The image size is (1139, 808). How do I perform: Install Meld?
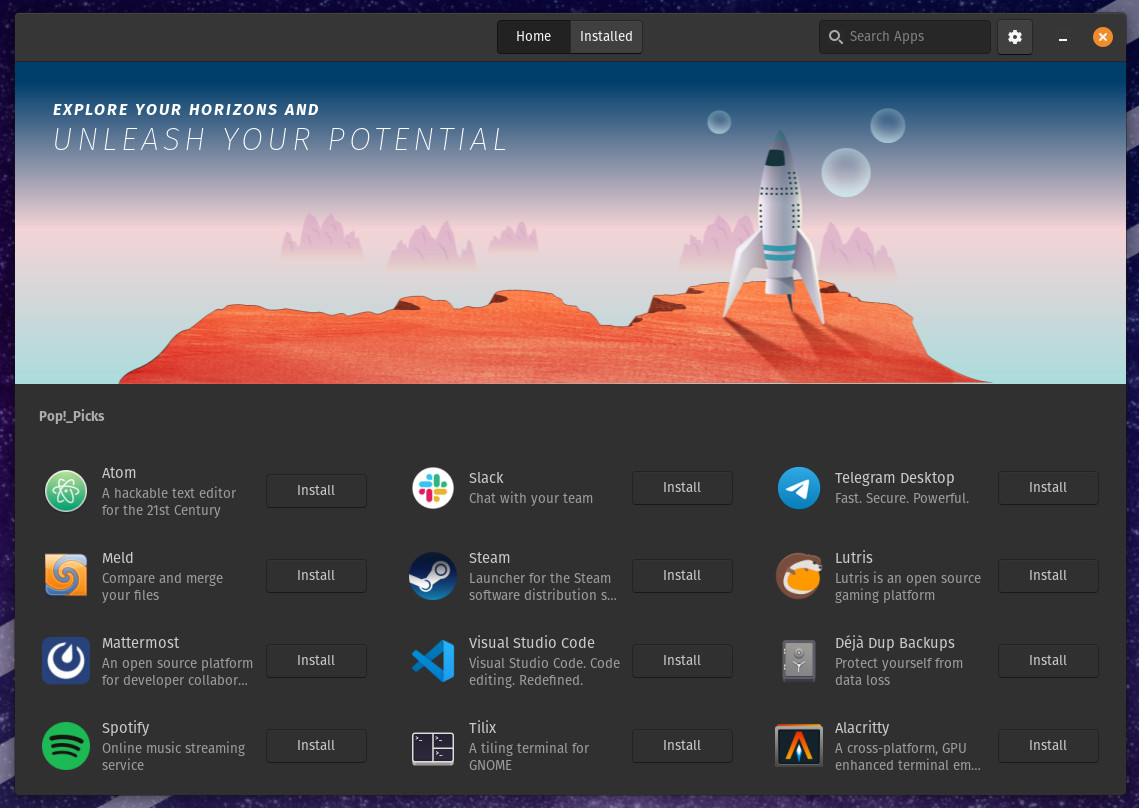pyautogui.click(x=316, y=575)
